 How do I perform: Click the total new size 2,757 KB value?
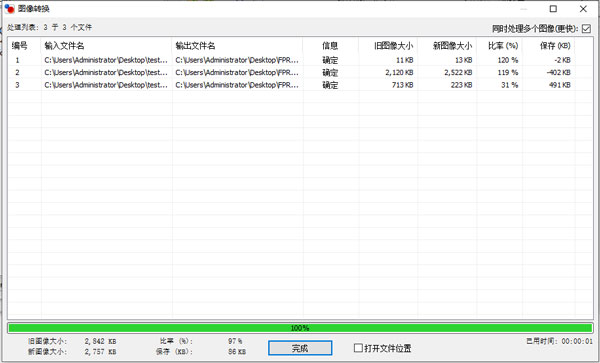point(100,352)
